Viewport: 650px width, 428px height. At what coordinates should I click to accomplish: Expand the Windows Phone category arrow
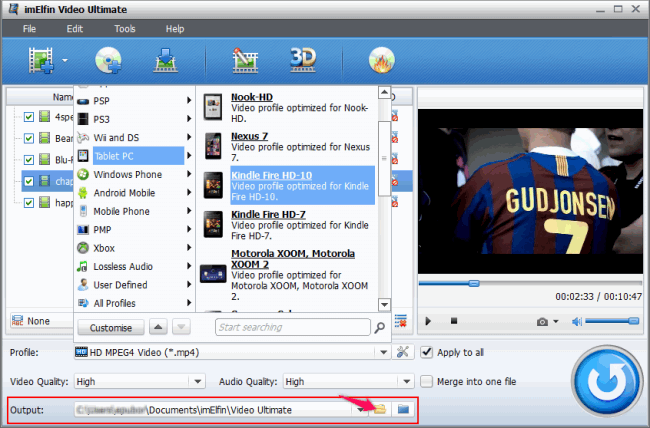[189, 174]
